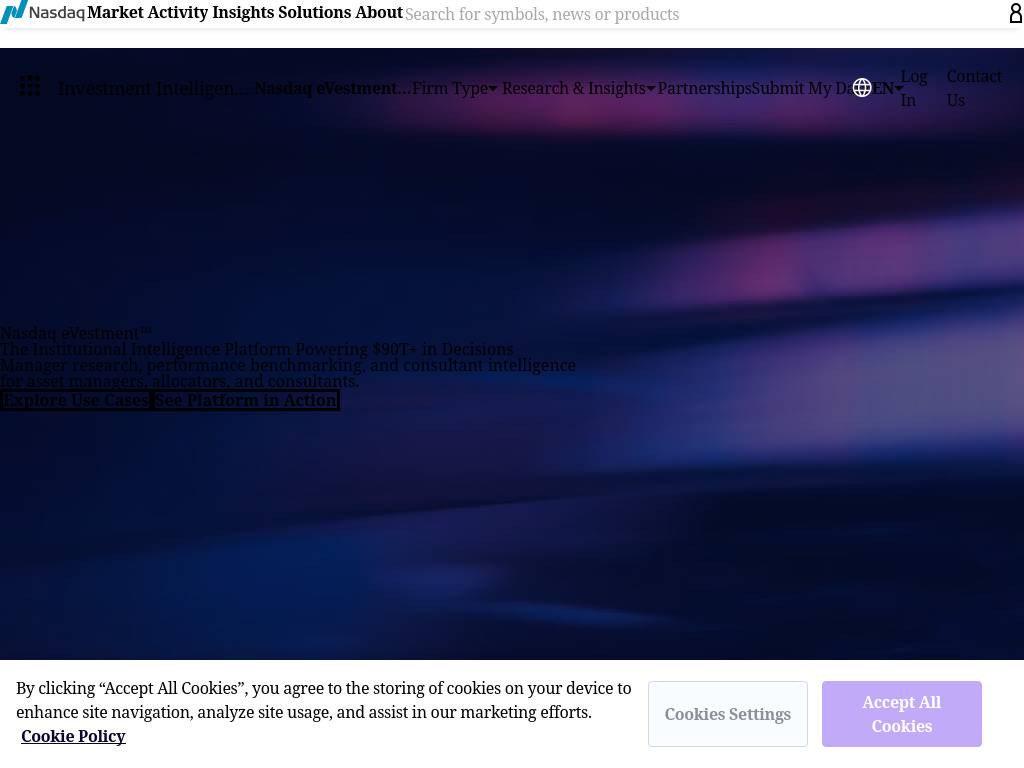Screen dimensions: 1024x768
Task: Open Nasdaq eVestment nav link
Action: tap(332, 88)
